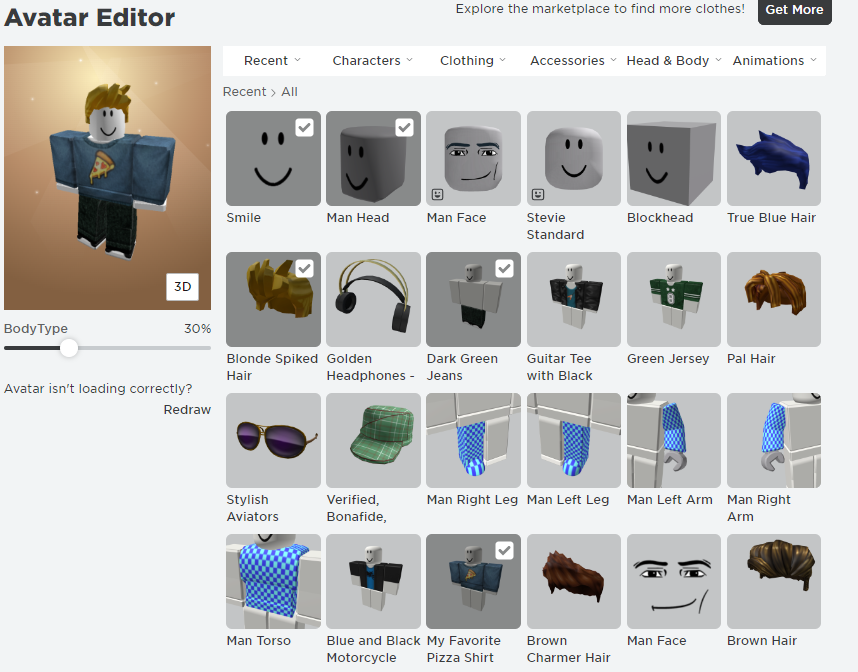Image resolution: width=858 pixels, height=672 pixels.
Task: Click the Recent breadcrumb link
Action: 244,92
